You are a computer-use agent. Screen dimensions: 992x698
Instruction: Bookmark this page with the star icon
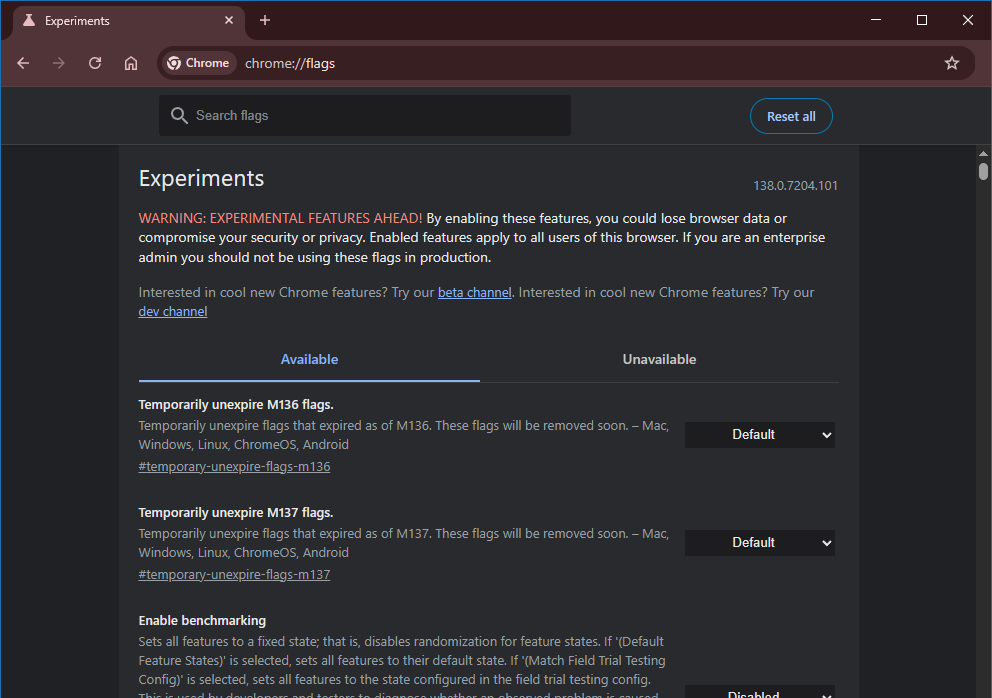tap(952, 63)
